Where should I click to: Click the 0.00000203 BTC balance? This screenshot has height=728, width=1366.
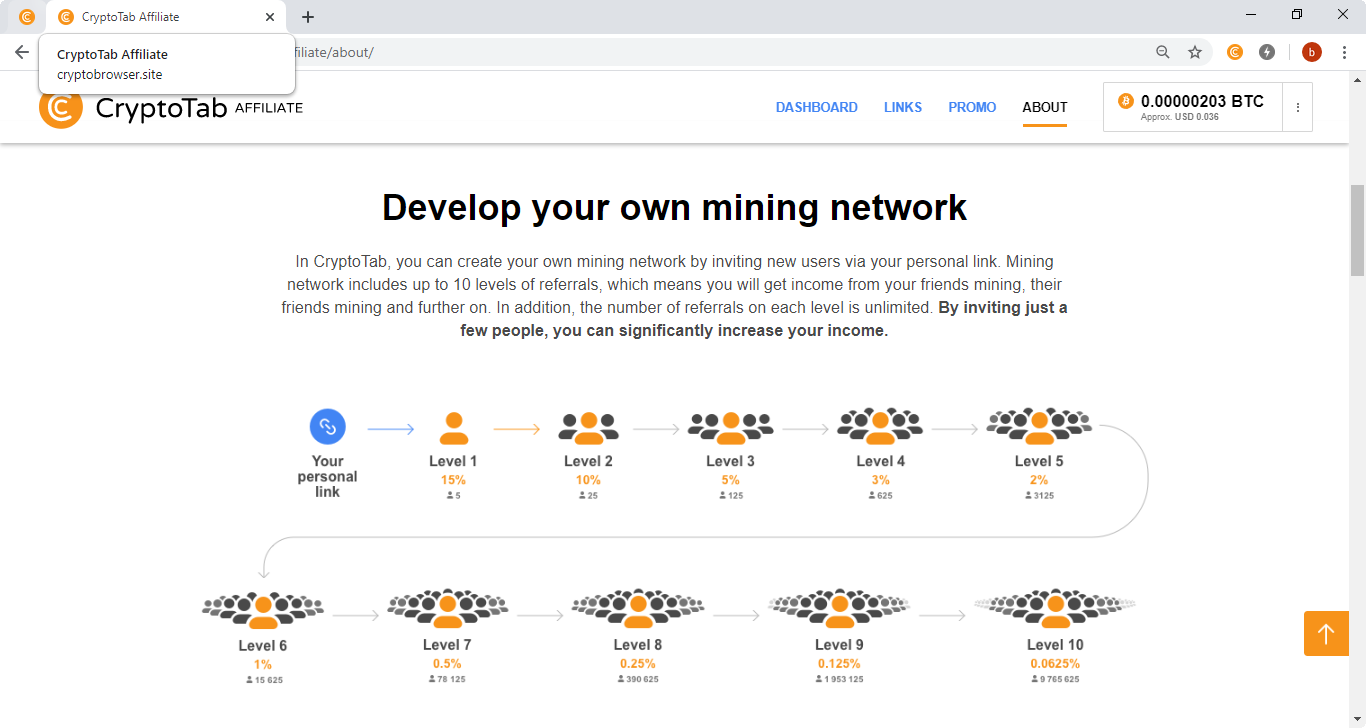(1202, 101)
